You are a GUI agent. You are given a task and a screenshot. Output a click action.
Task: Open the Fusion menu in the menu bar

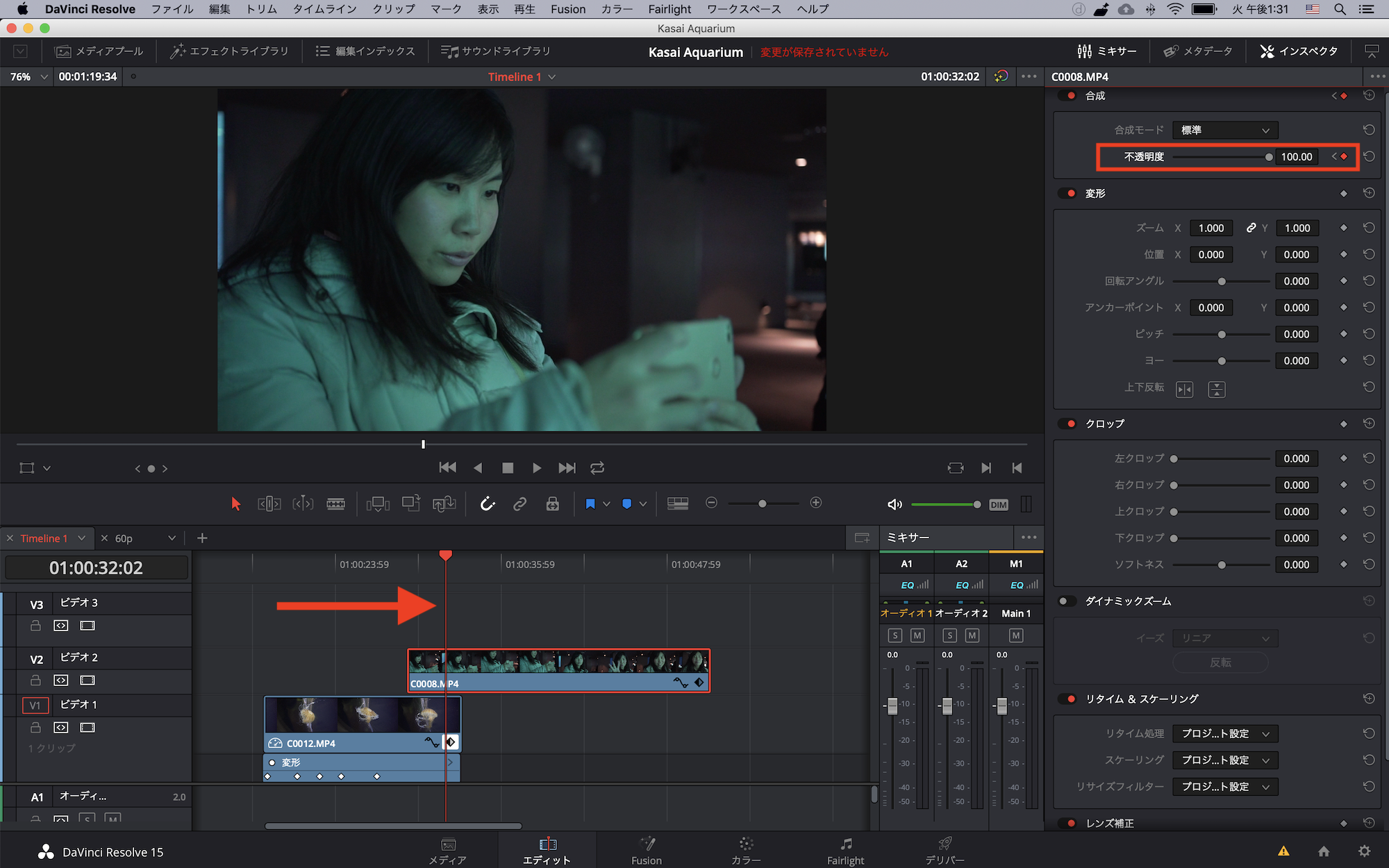point(567,9)
